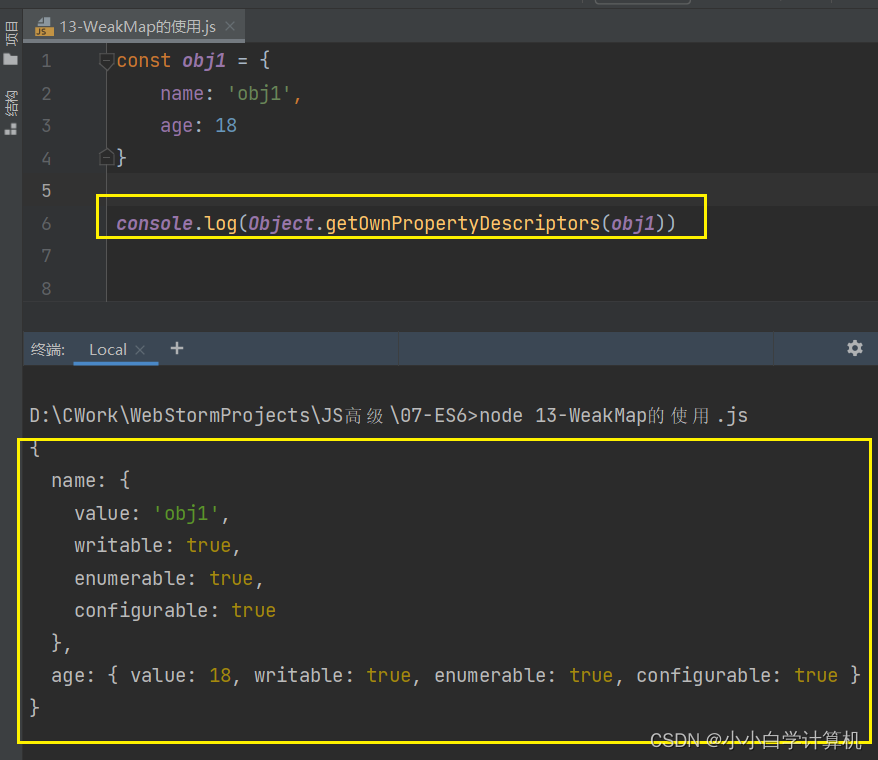Click the Object identifier on line 6
878x760 pixels.
[281, 223]
